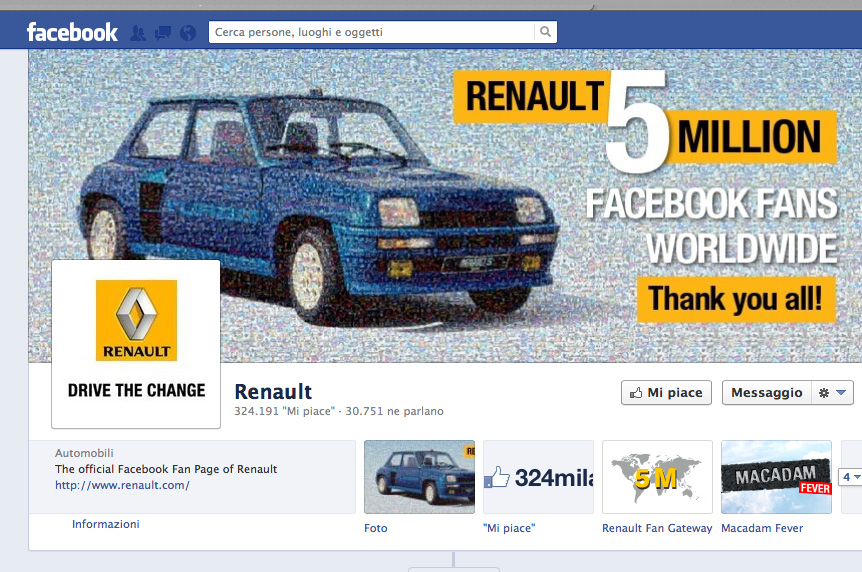Click the 'Macadam Fever' label text
862x572 pixels.
pos(761,528)
